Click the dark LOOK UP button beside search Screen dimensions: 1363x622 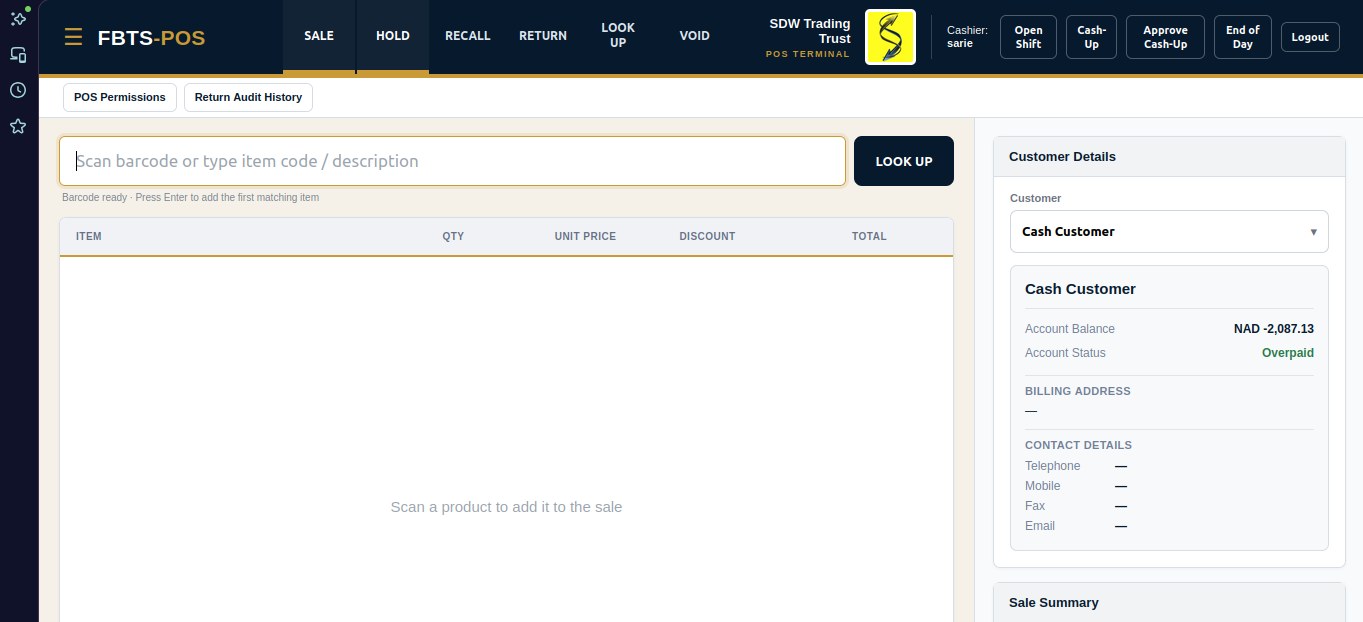click(x=904, y=161)
